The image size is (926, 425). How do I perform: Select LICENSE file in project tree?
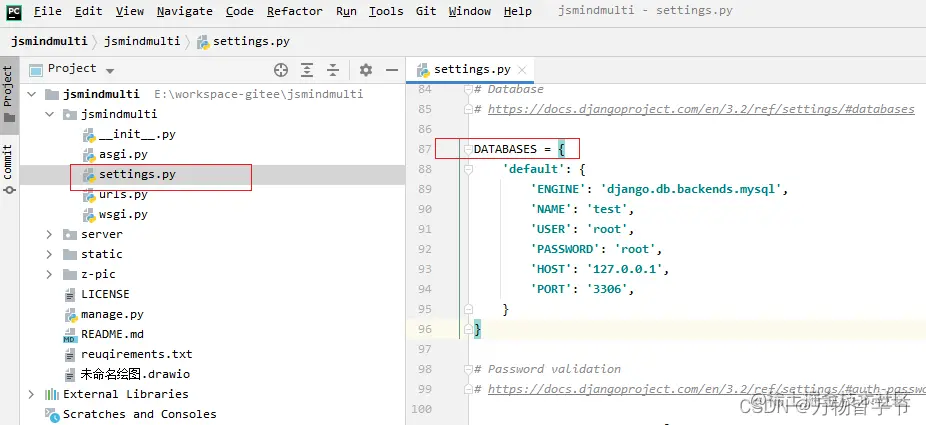[105, 295]
